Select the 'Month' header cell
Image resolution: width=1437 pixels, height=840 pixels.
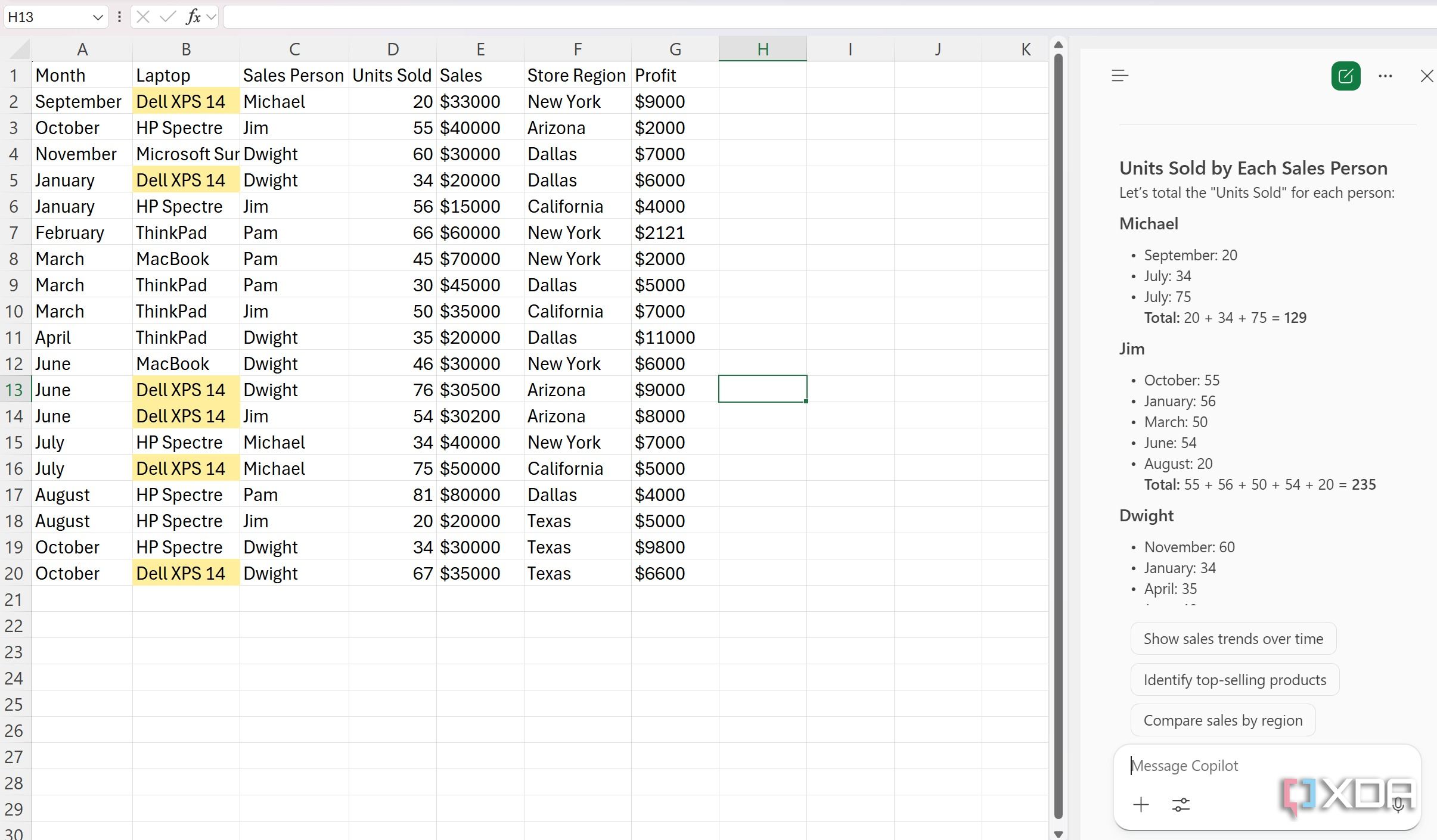point(82,76)
